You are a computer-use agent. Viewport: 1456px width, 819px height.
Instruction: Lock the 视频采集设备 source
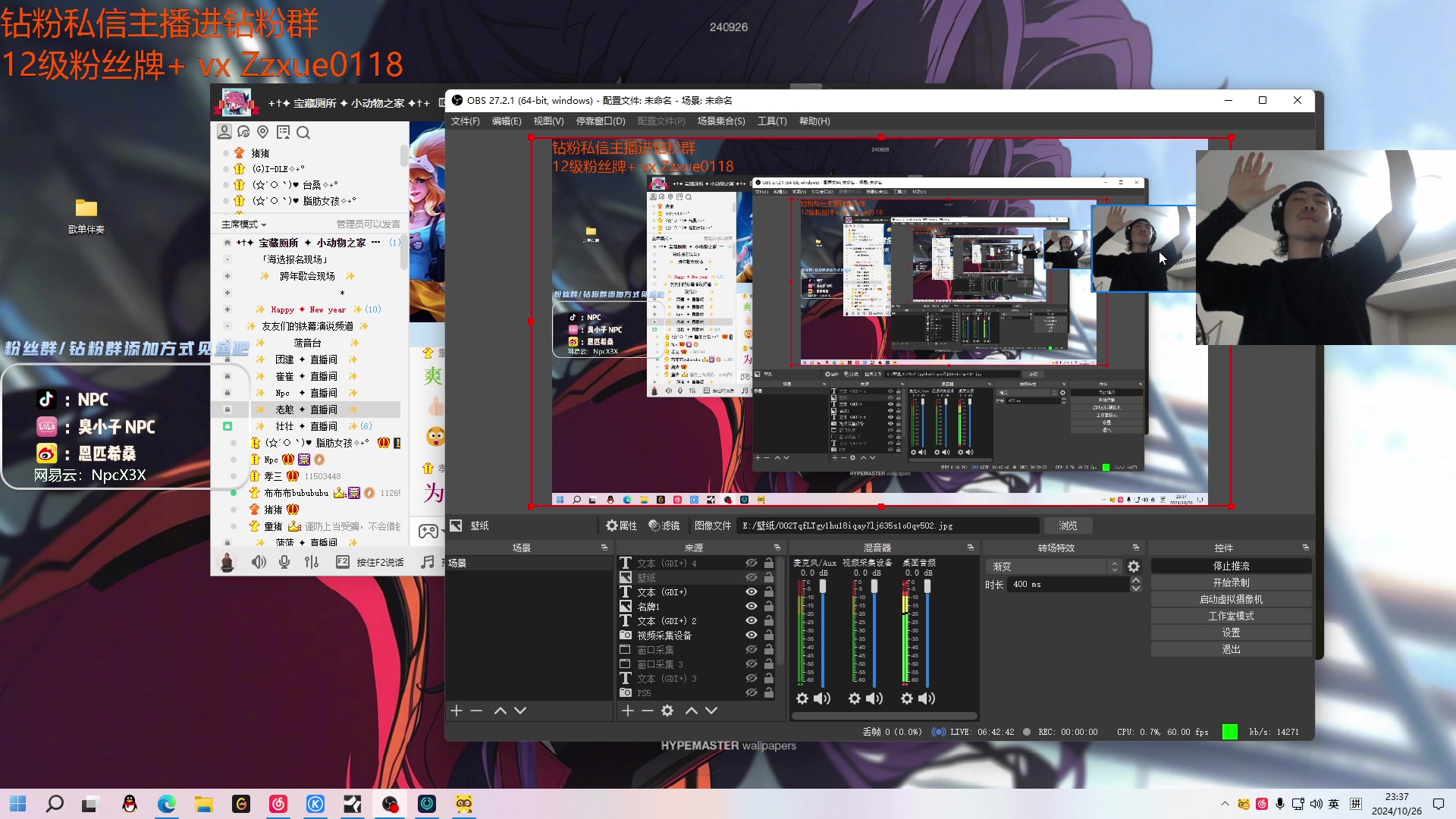(769, 635)
